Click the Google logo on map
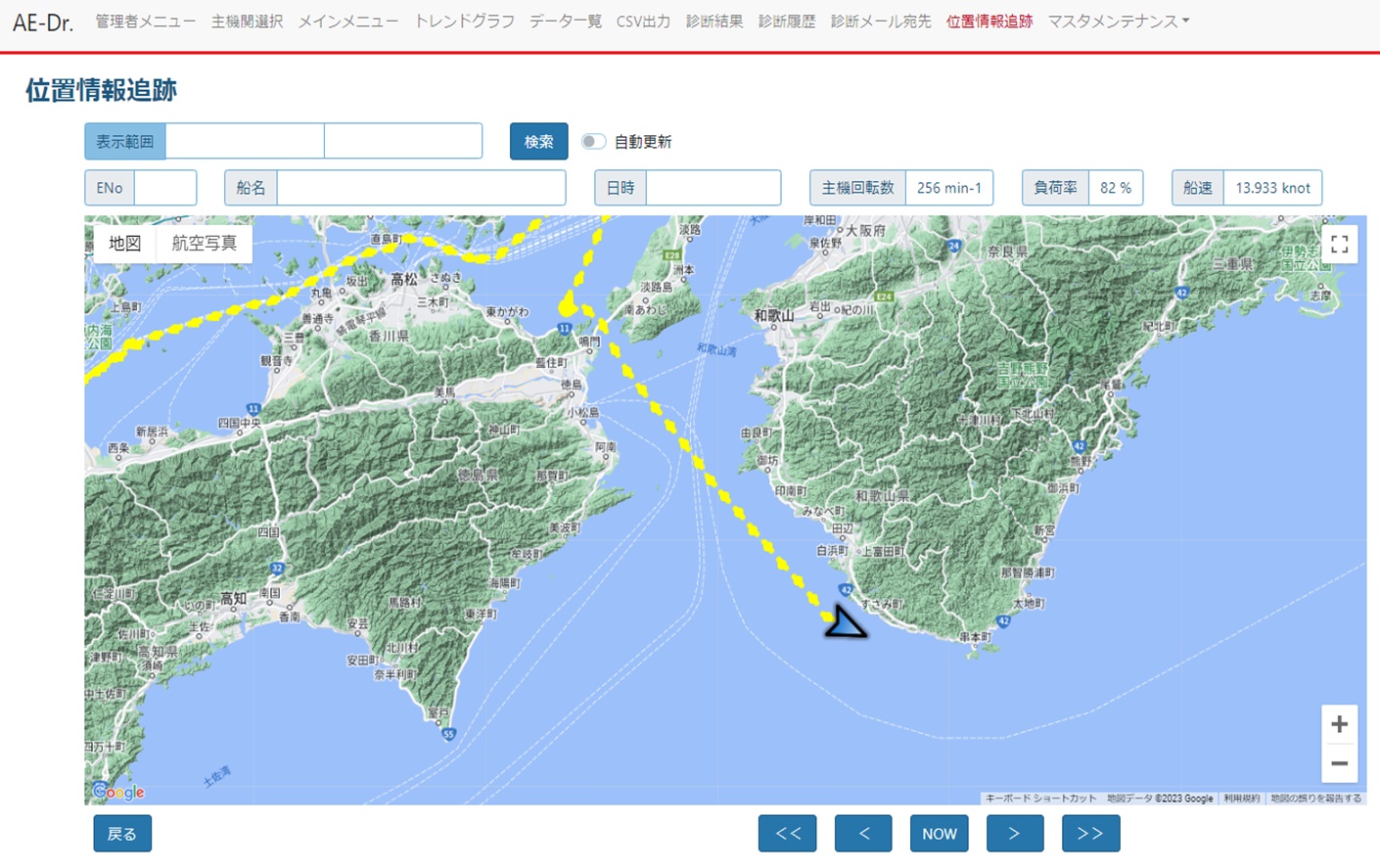 coord(118,792)
